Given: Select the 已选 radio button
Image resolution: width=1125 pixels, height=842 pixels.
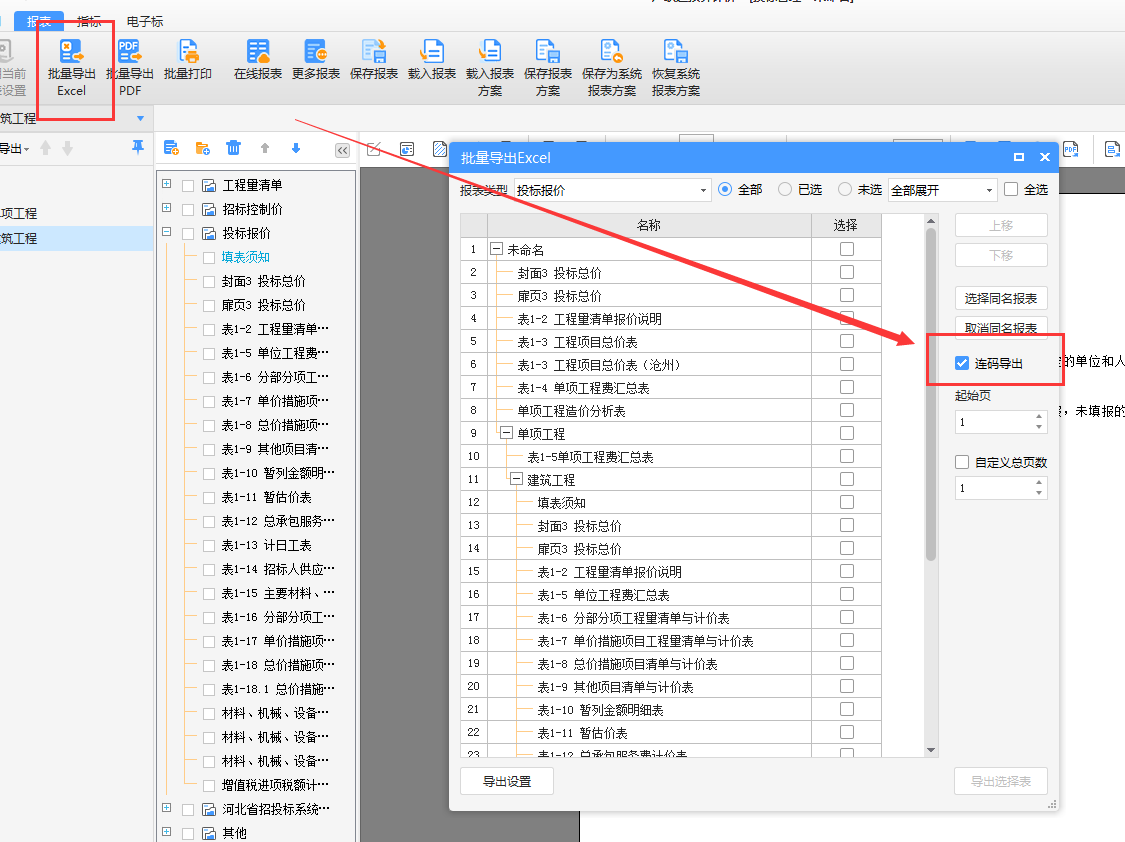Looking at the screenshot, I should point(785,189).
